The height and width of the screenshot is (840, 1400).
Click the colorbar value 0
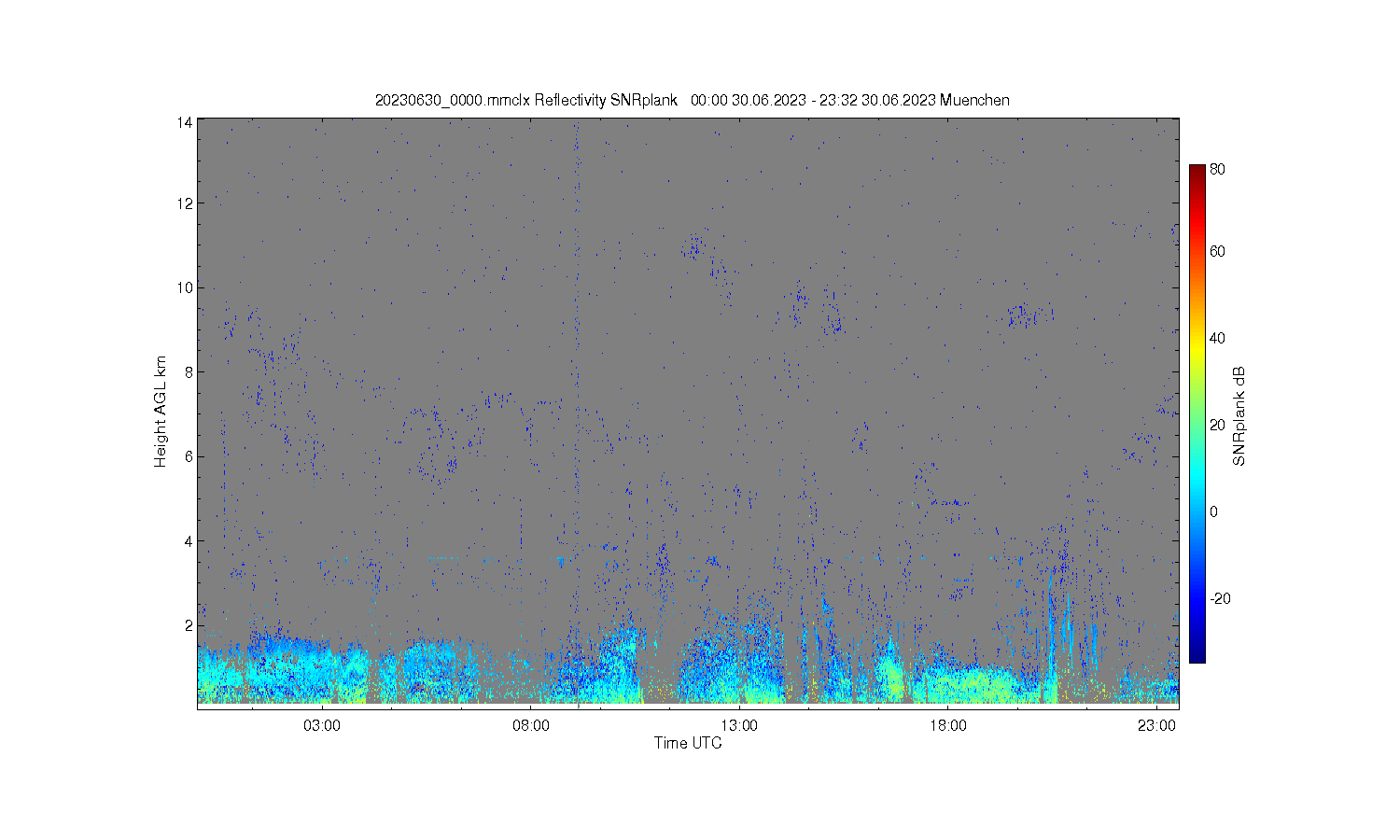[x=1213, y=511]
